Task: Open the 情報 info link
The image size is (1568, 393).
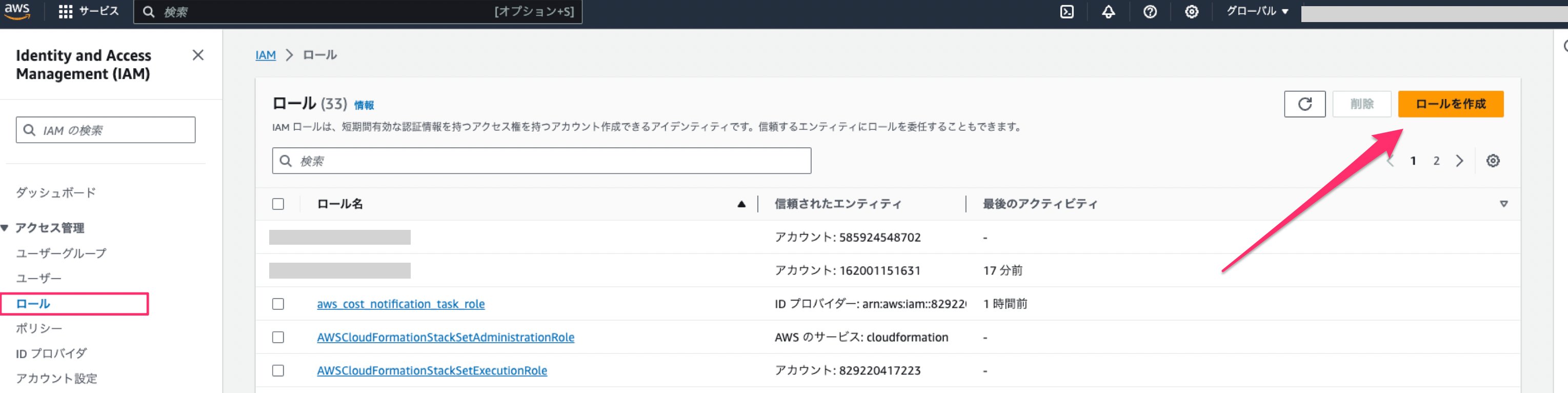Action: click(364, 105)
